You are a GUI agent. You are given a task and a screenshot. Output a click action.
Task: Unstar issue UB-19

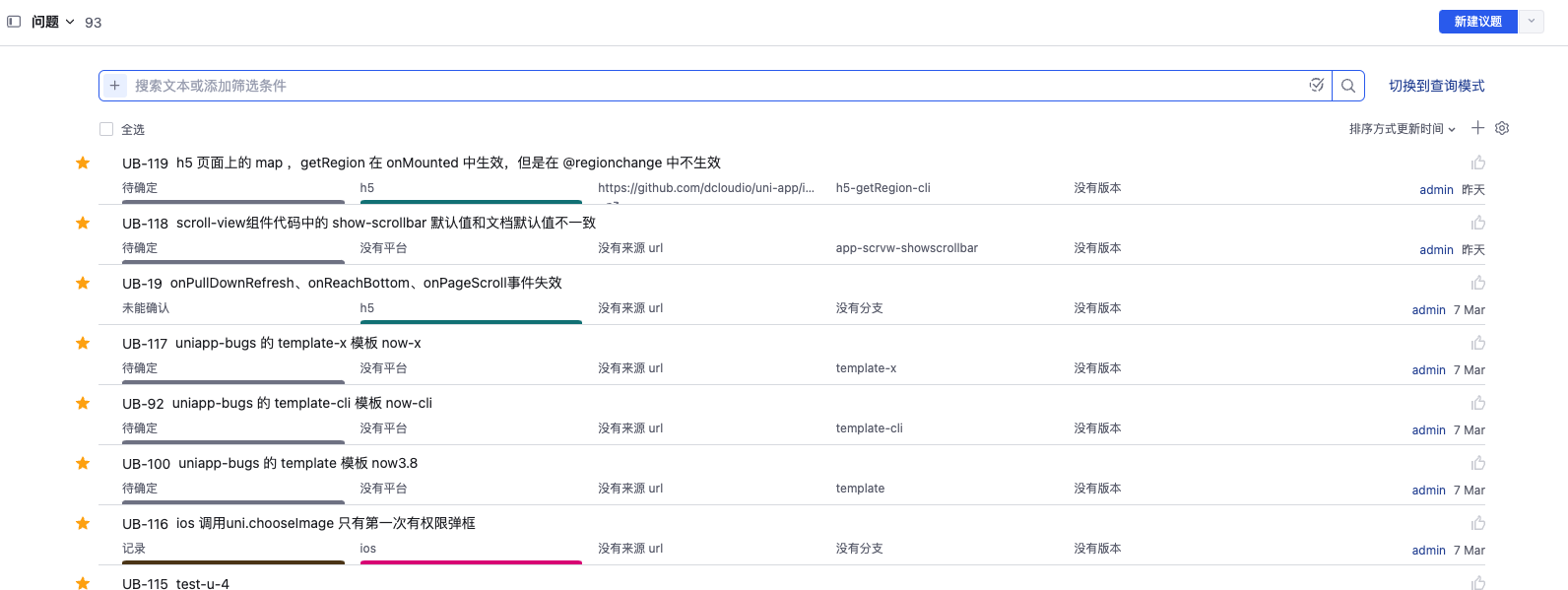pyautogui.click(x=83, y=283)
